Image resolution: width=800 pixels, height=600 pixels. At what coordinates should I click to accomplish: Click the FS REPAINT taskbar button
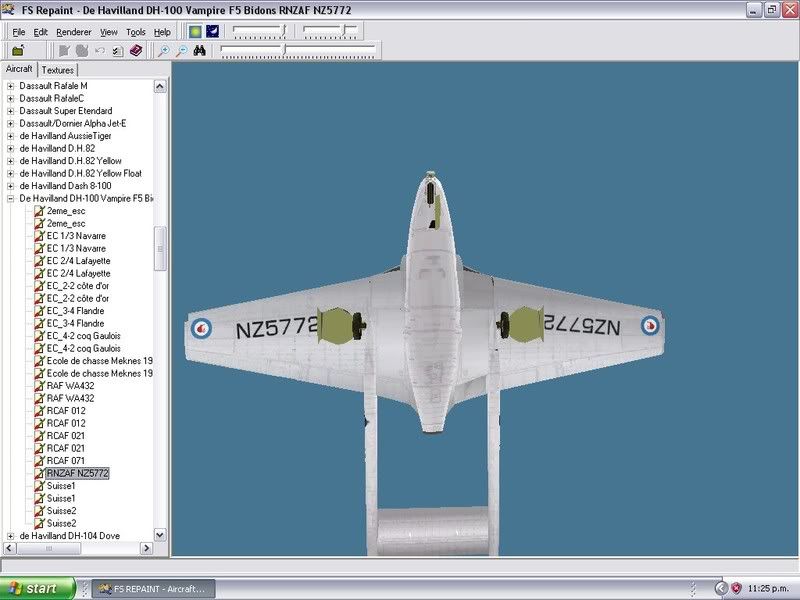pyautogui.click(x=152, y=589)
